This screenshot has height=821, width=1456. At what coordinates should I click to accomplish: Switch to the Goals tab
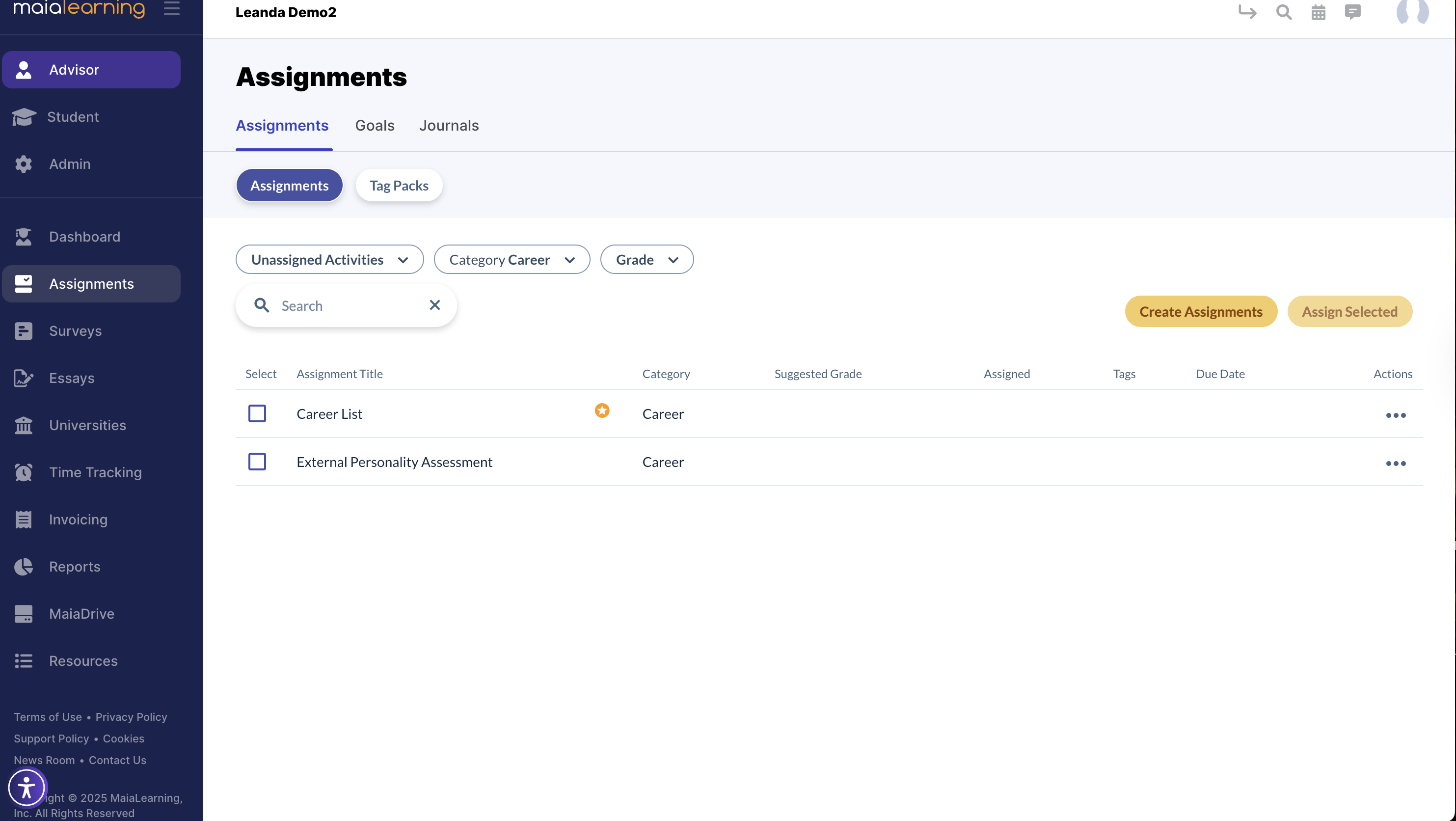point(375,126)
